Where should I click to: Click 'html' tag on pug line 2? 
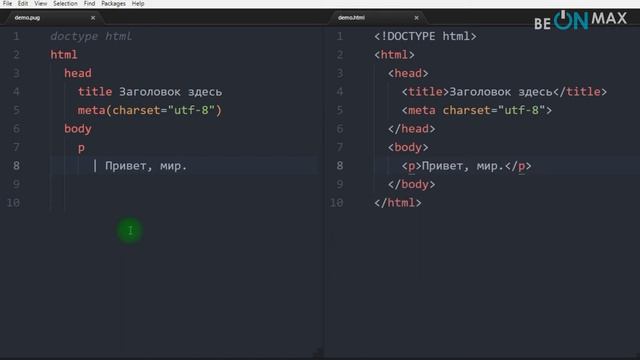pos(64,55)
